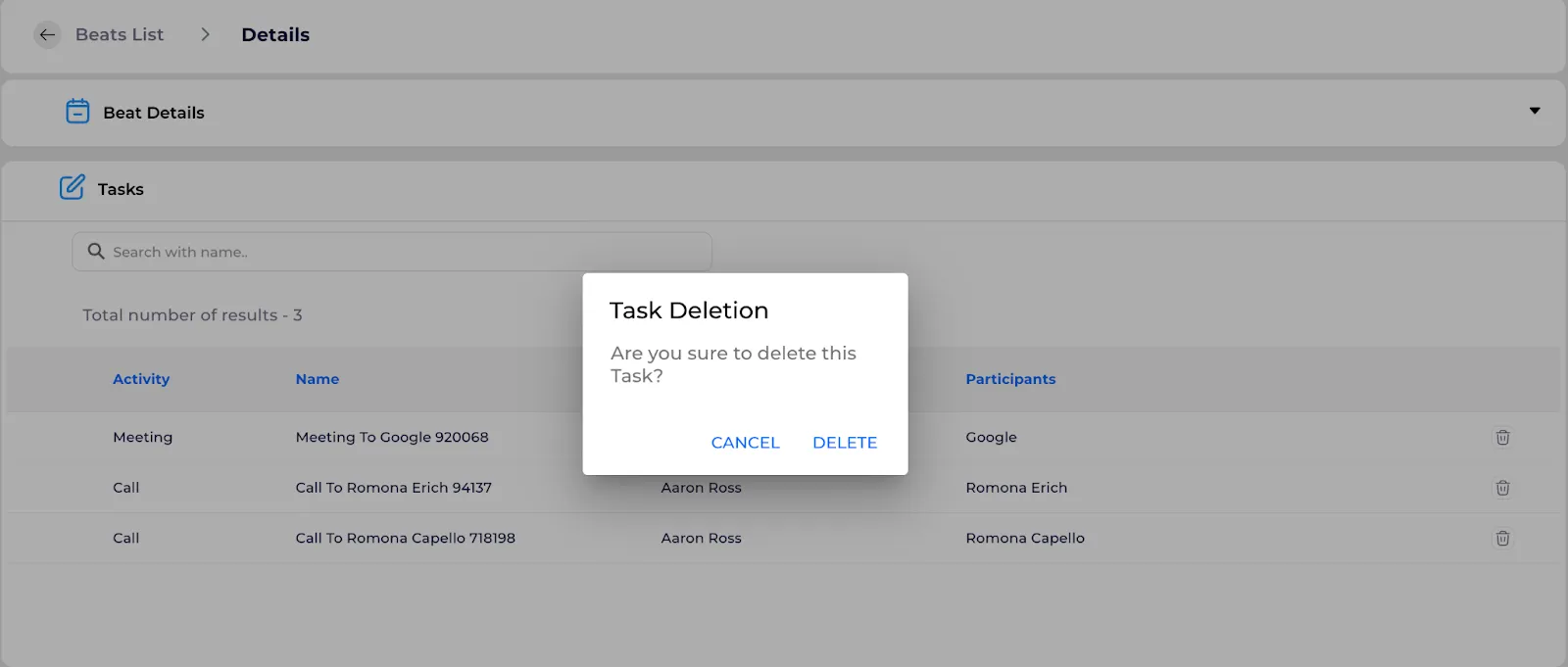
Task: Delete the Meeting To Google task via trash
Action: pos(1502,437)
